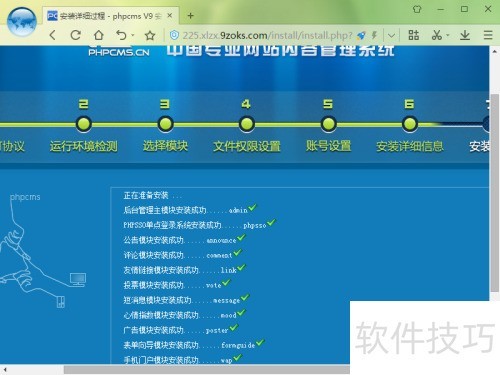
Task: Click the address bar URL field
Action: pos(267,35)
